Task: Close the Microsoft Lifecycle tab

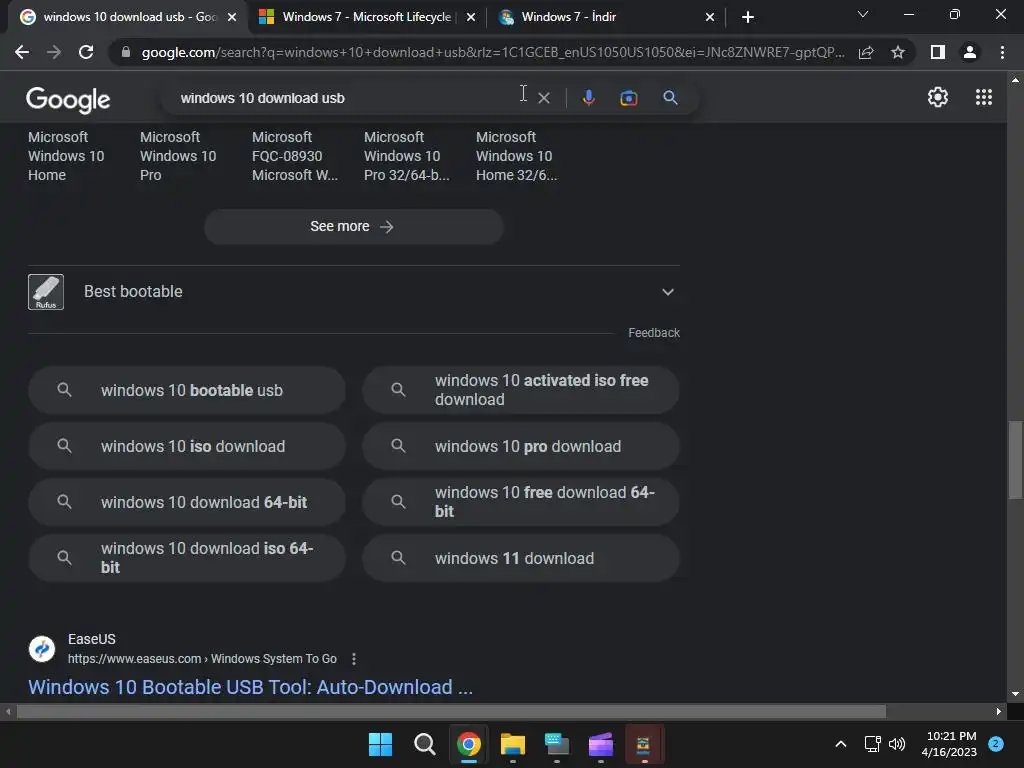Action: pyautogui.click(x=470, y=17)
